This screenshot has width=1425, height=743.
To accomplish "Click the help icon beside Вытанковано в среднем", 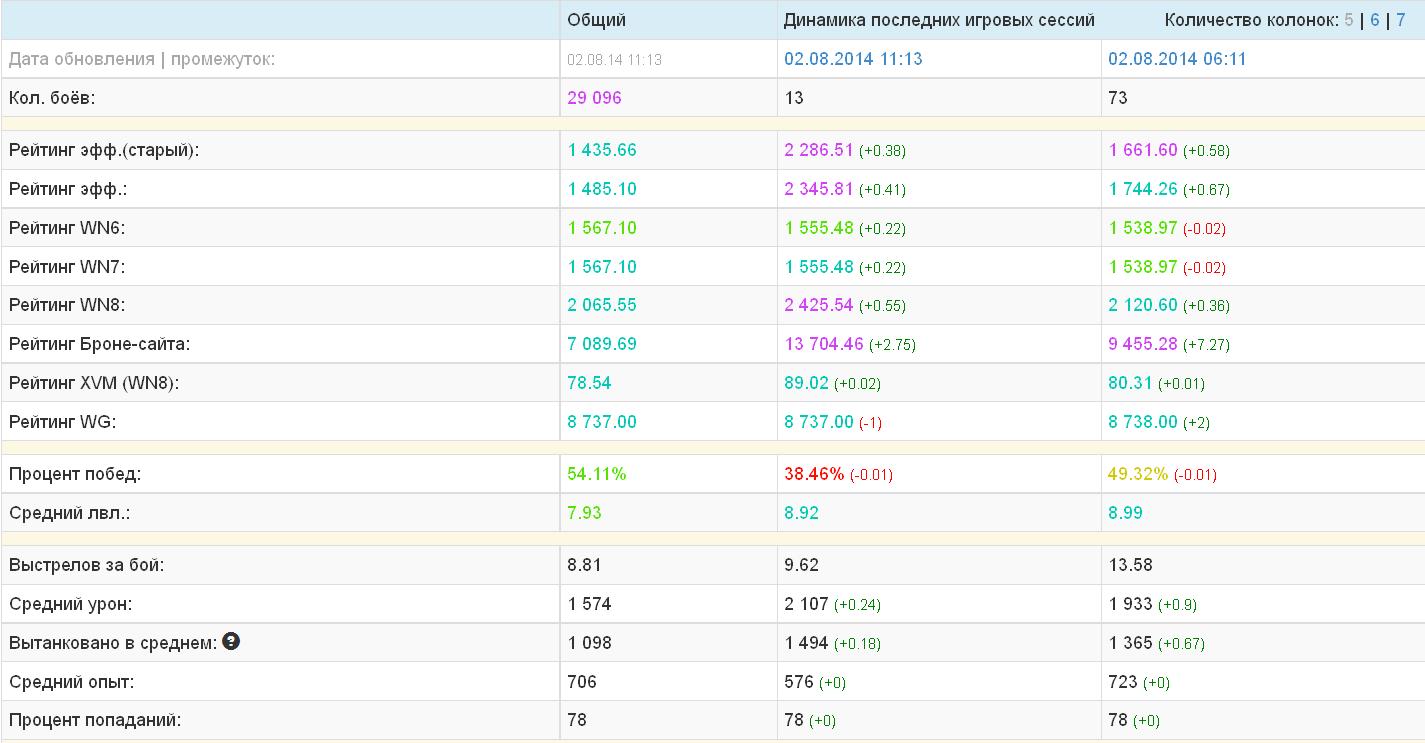I will pos(231,642).
